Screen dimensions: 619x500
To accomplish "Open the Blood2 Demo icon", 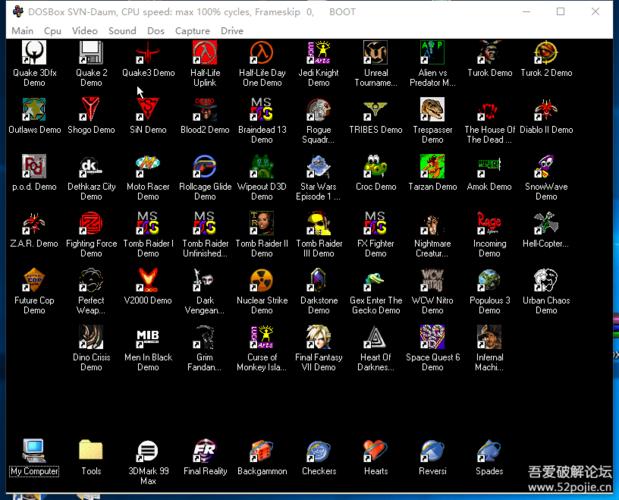I will [204, 110].
